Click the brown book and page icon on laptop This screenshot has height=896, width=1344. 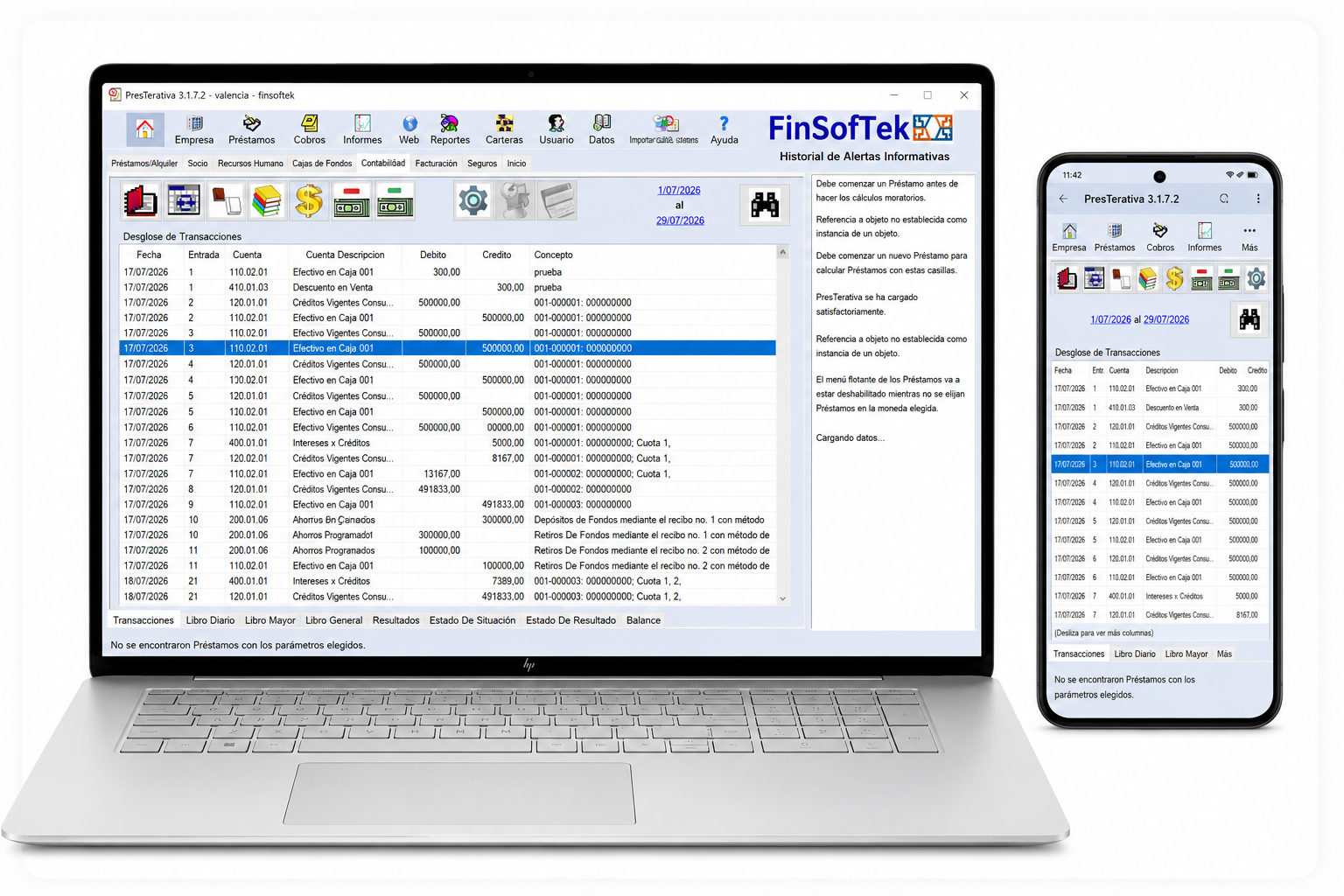coord(226,200)
